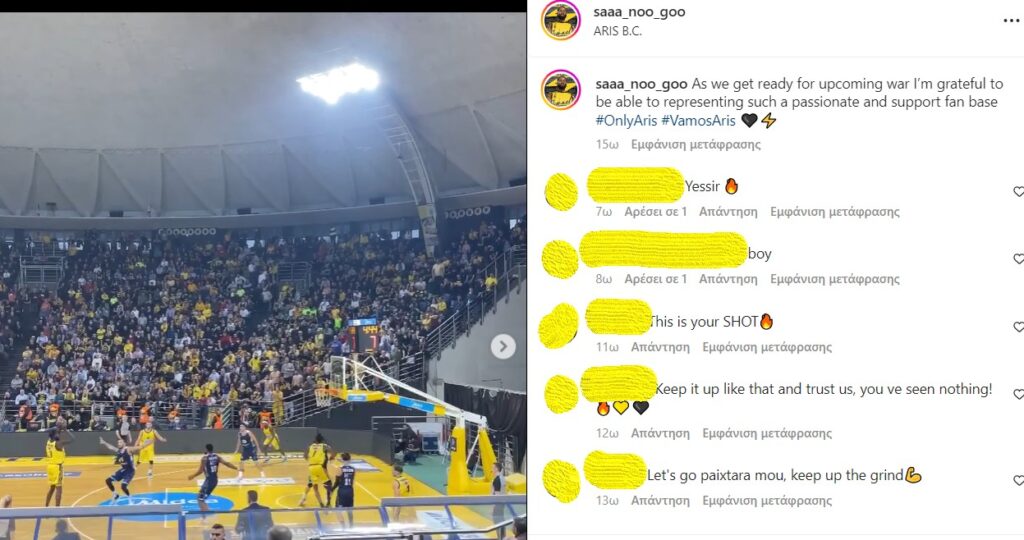Like the 'Yessir' comment heart
This screenshot has height=540, width=1024.
(1018, 191)
